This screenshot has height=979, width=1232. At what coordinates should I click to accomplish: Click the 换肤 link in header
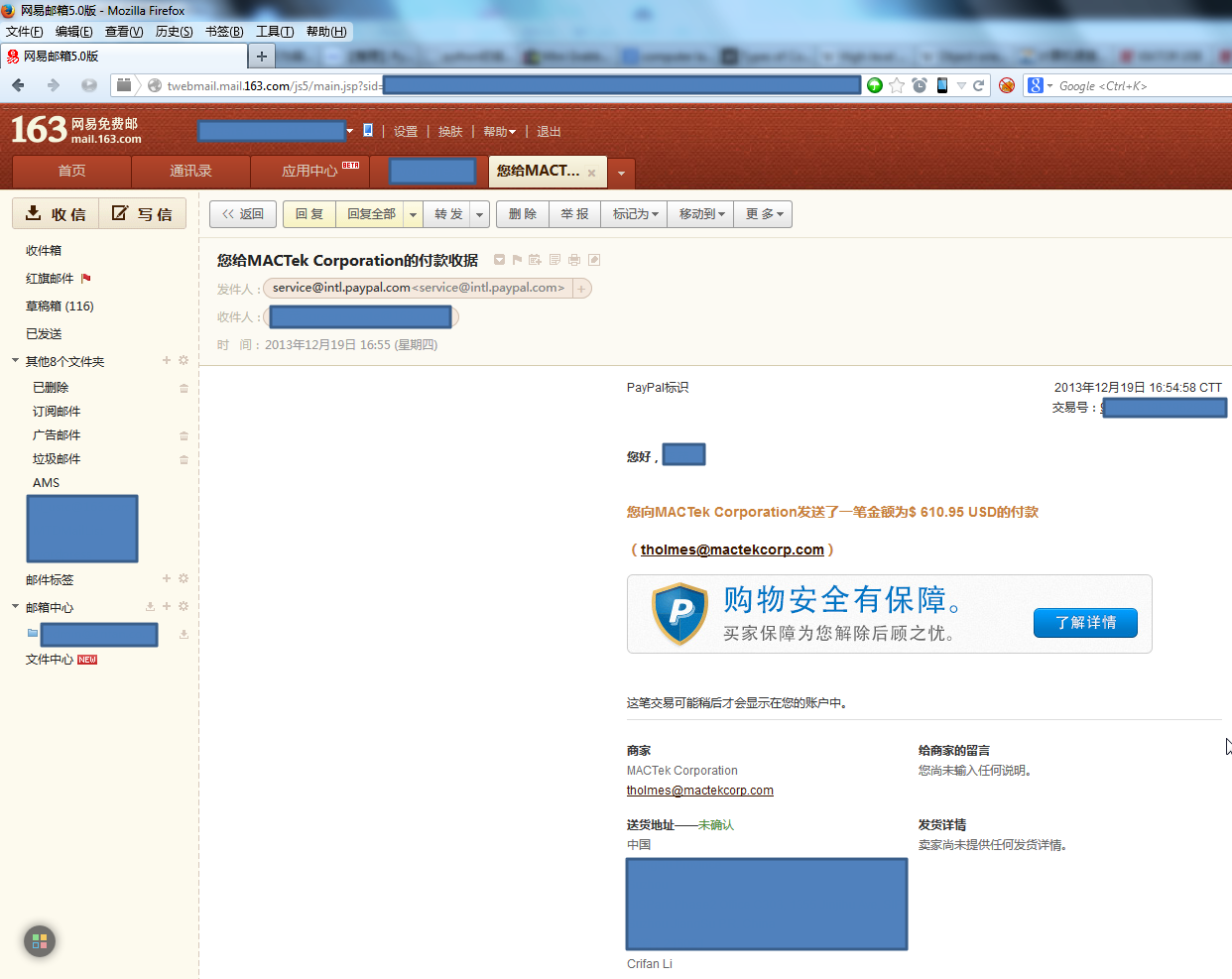pos(450,131)
